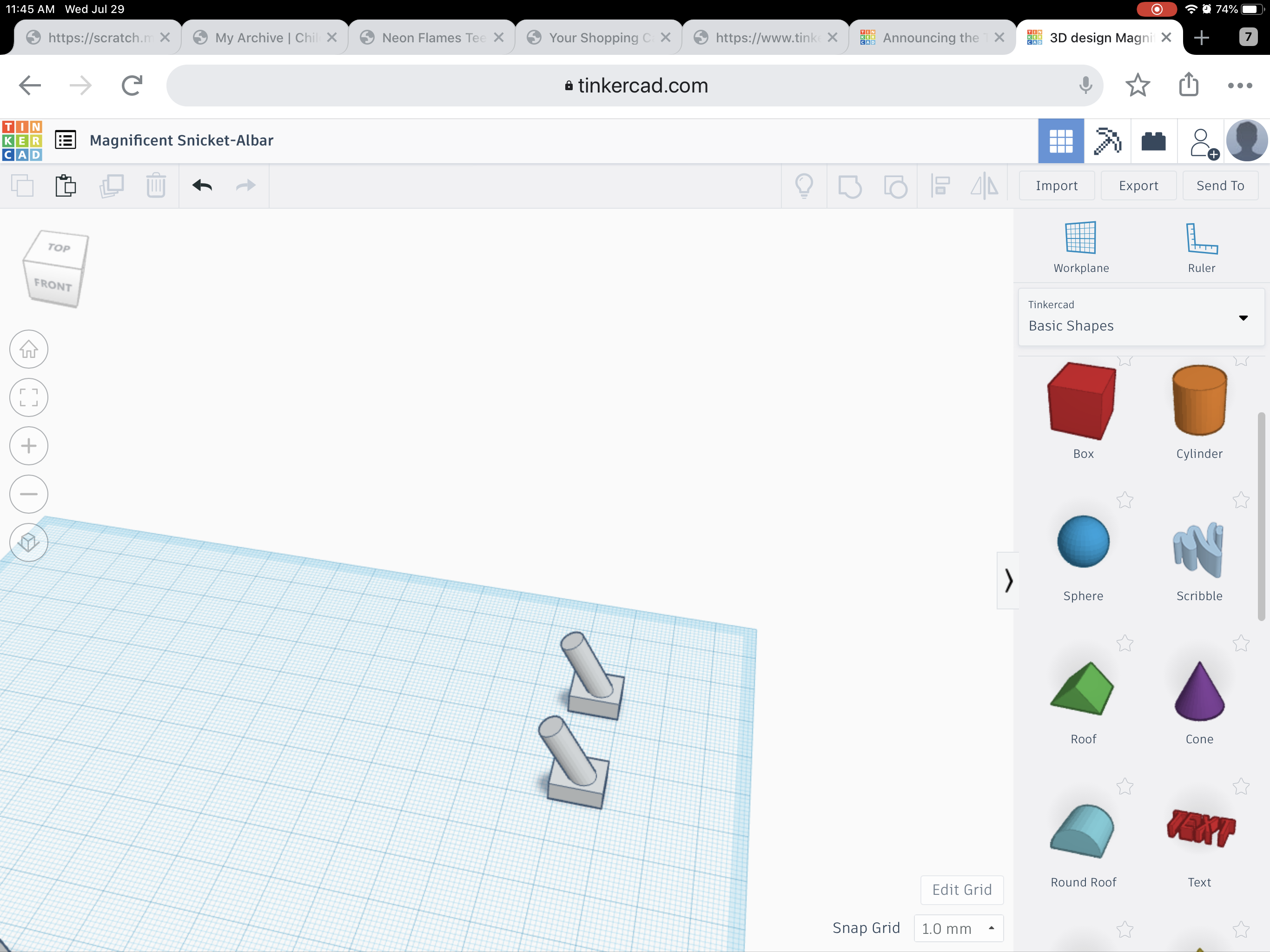1270x952 pixels.
Task: Favorite the Text shape star
Action: point(1240,786)
